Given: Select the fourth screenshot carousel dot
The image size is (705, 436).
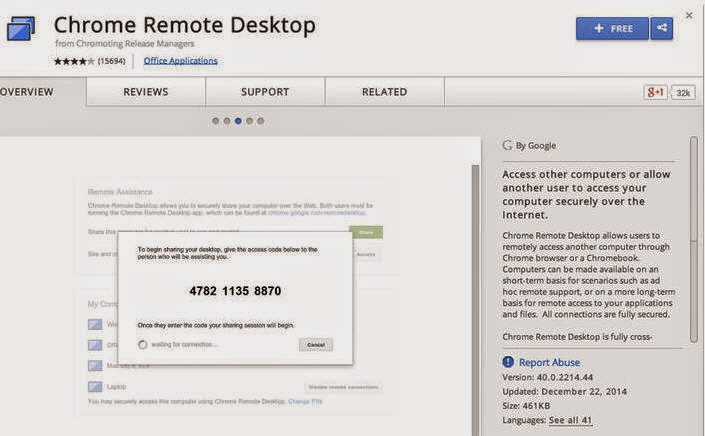Looking at the screenshot, I should (250, 121).
